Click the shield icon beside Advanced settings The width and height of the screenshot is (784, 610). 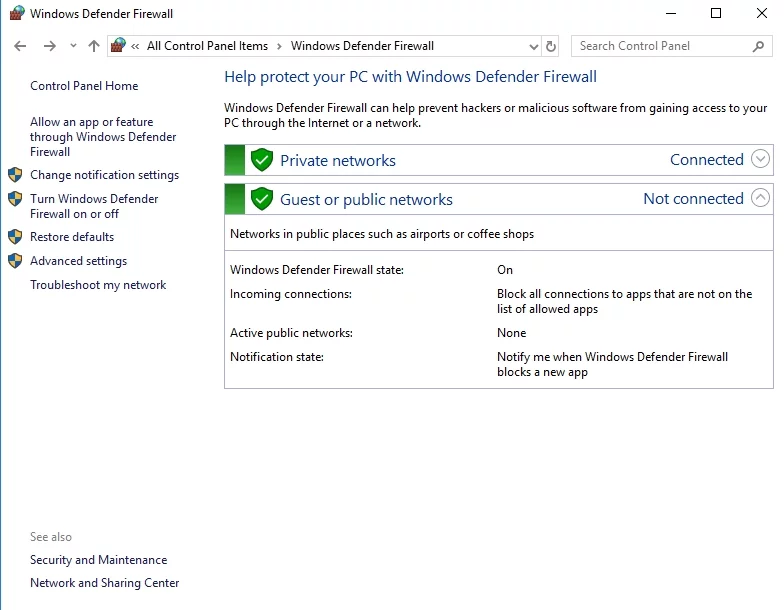15,261
